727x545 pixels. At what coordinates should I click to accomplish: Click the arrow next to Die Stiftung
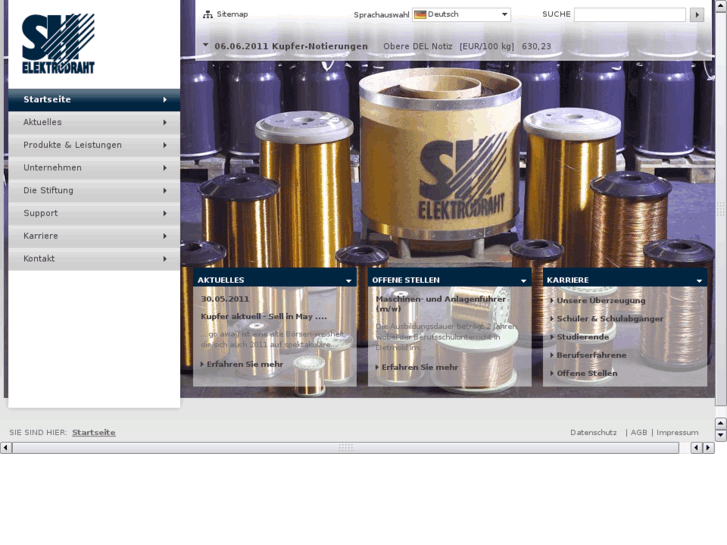(x=165, y=191)
